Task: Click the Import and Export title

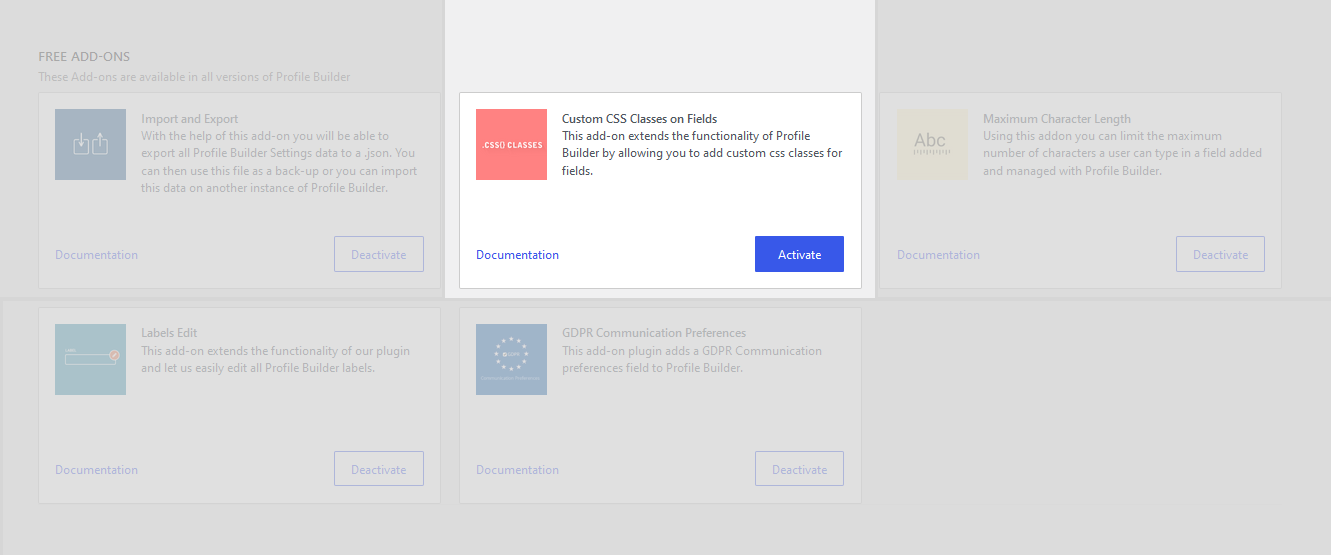Action: pos(190,119)
